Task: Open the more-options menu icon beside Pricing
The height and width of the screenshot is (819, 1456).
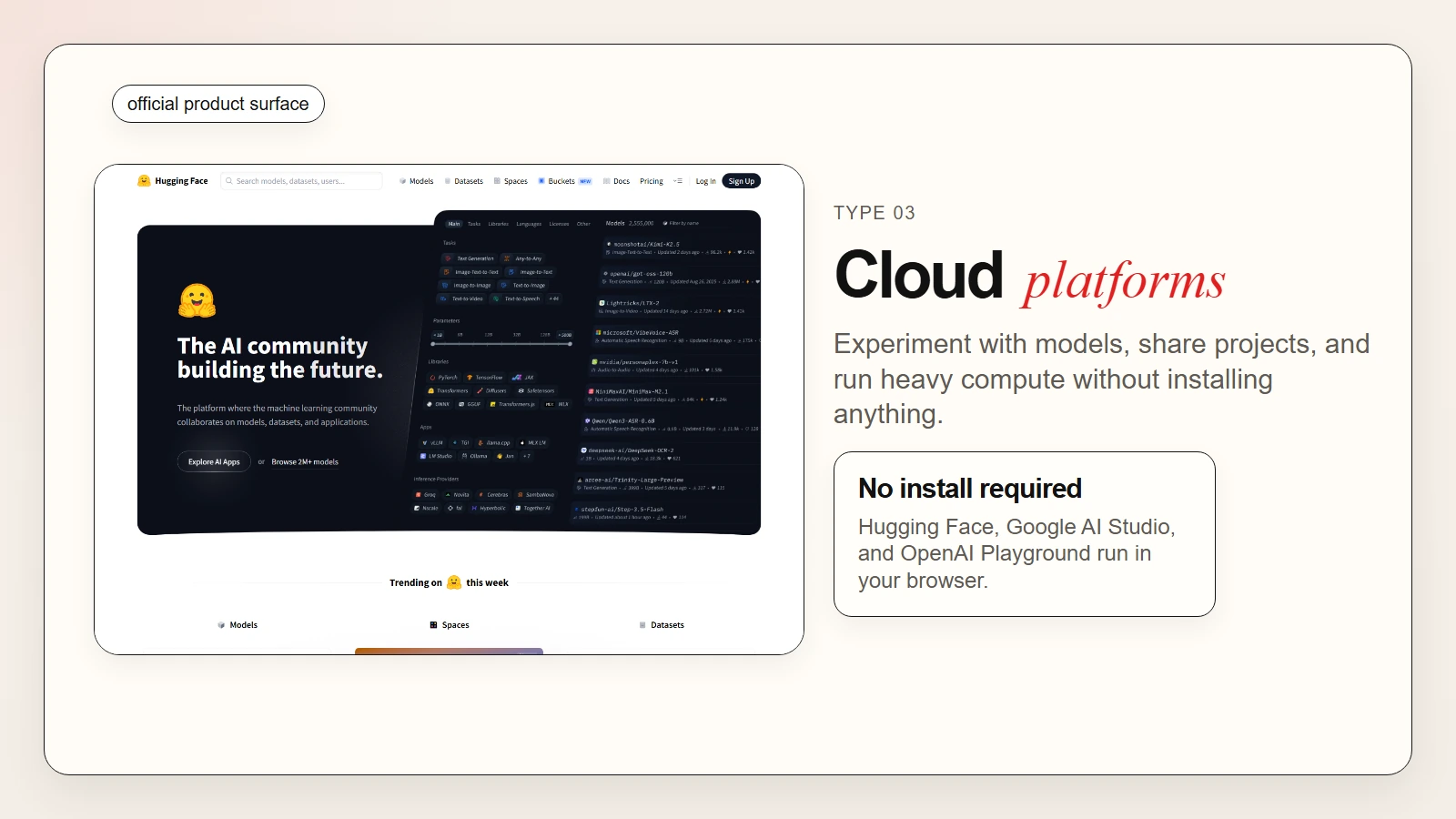Action: coord(678,181)
